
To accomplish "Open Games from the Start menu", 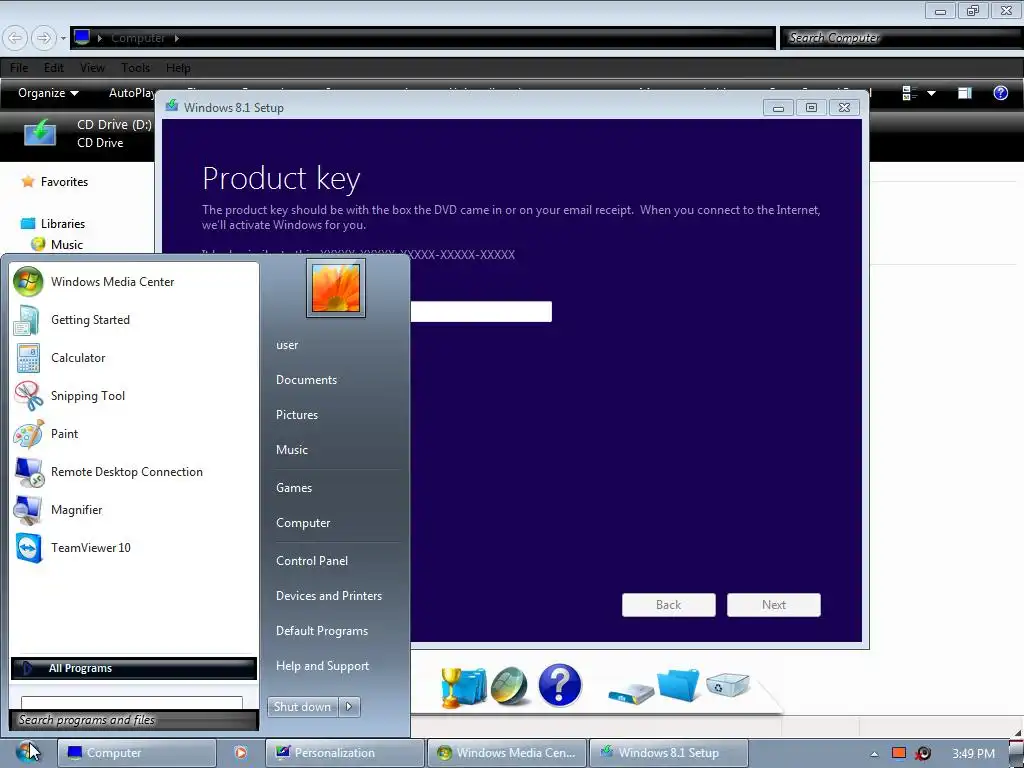I will point(294,488).
